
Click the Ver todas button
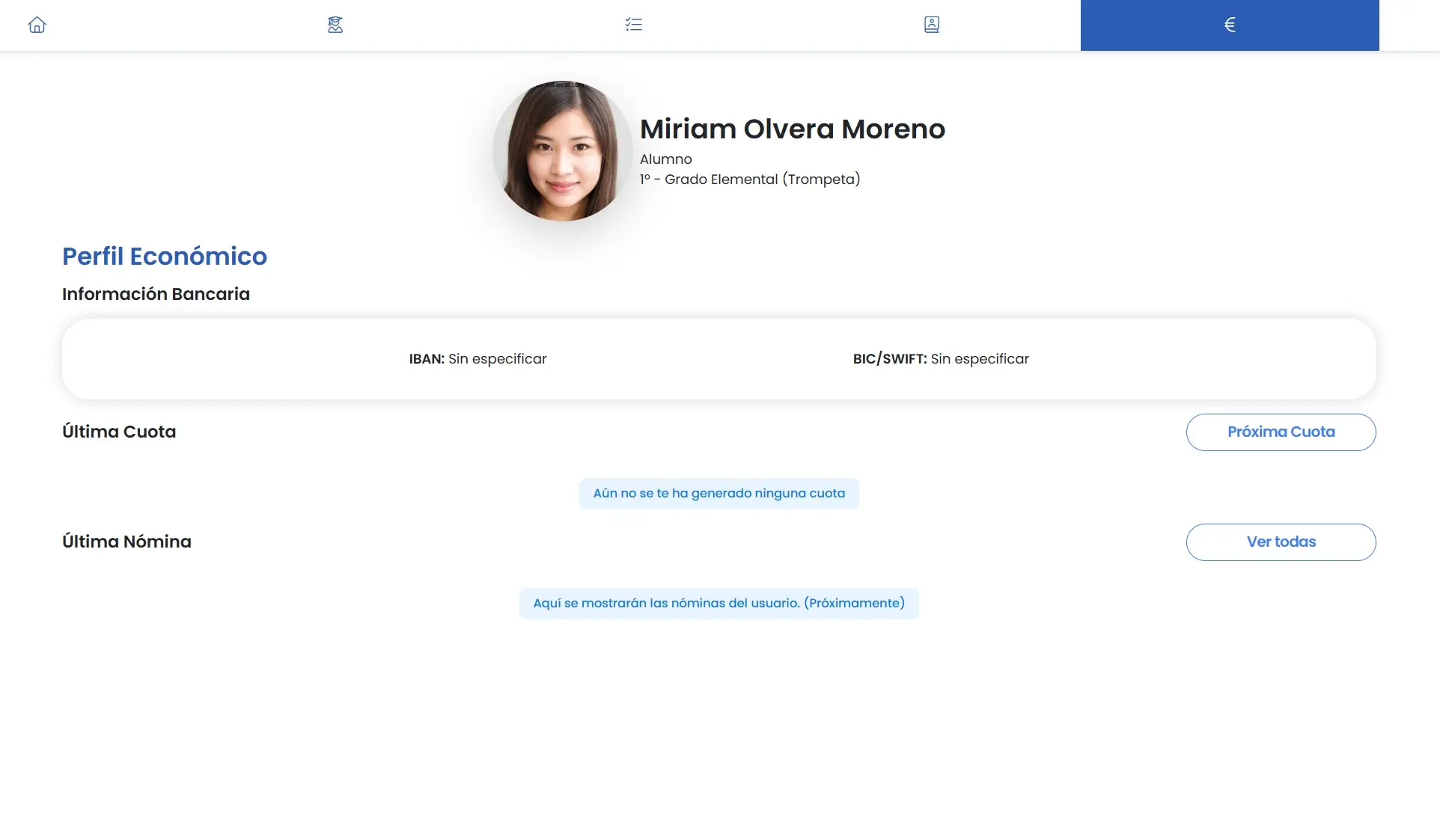pos(1281,542)
